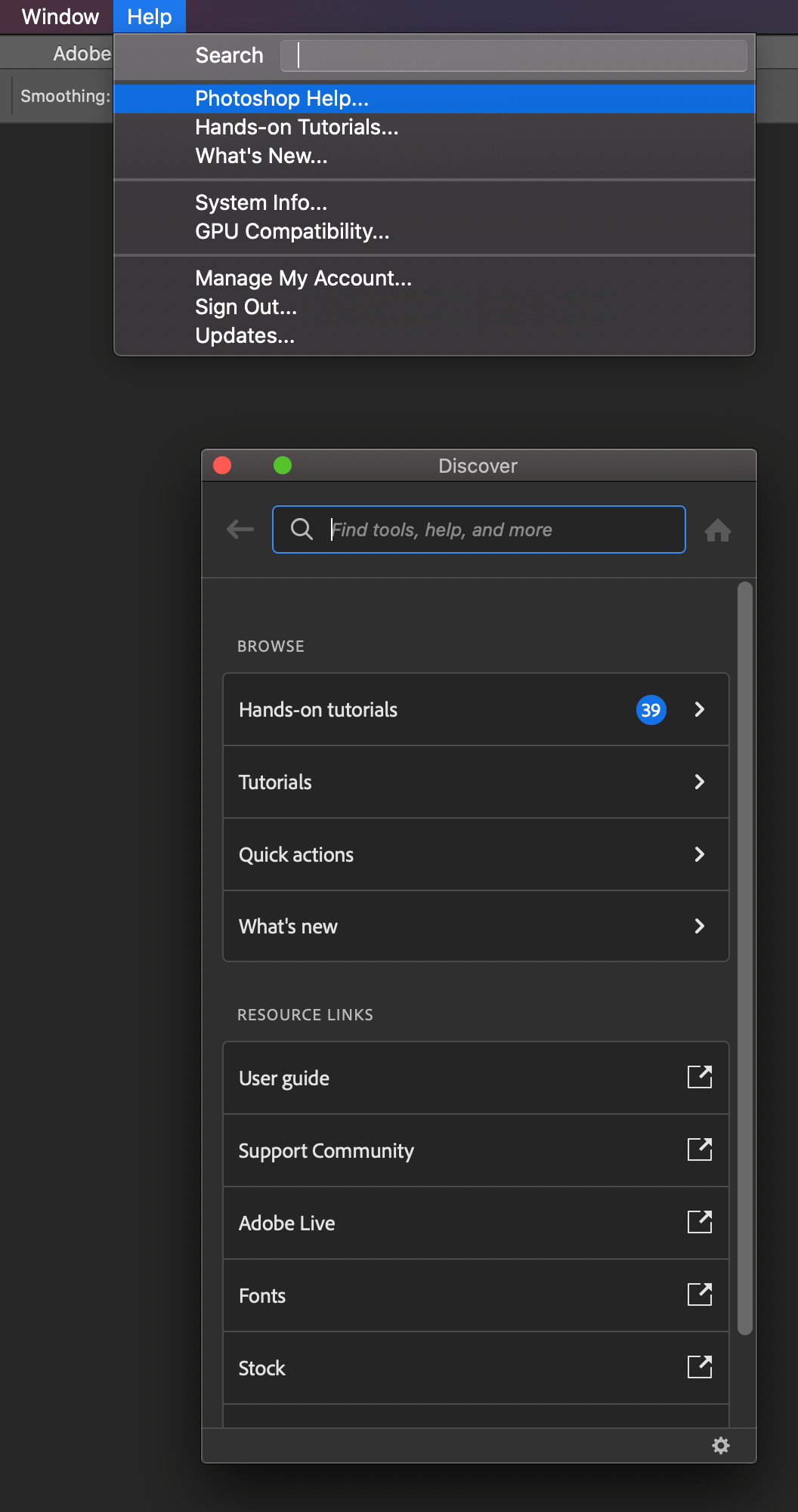Click the Discover window title
Image resolution: width=798 pixels, height=1512 pixels.
coord(478,466)
